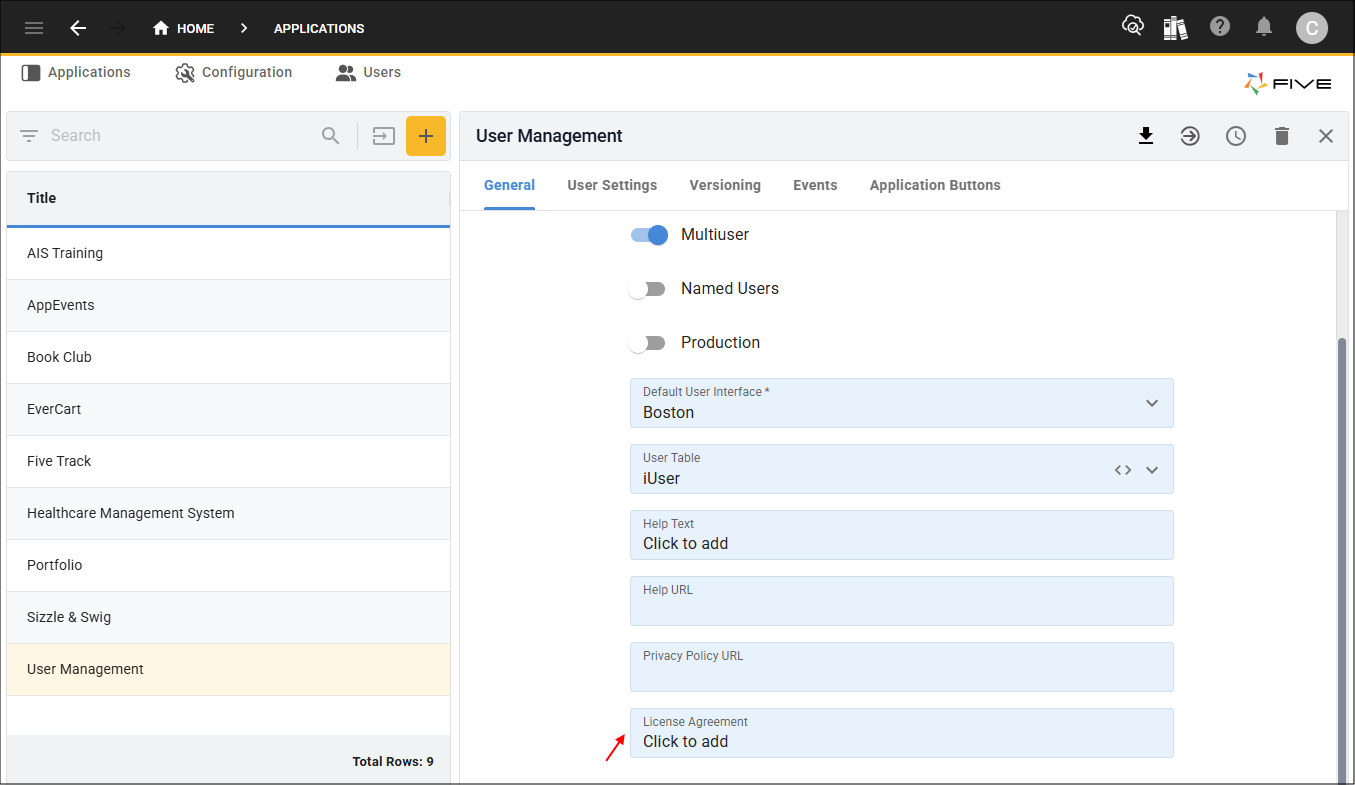
Task: Delete application using trash icon
Action: click(x=1282, y=136)
